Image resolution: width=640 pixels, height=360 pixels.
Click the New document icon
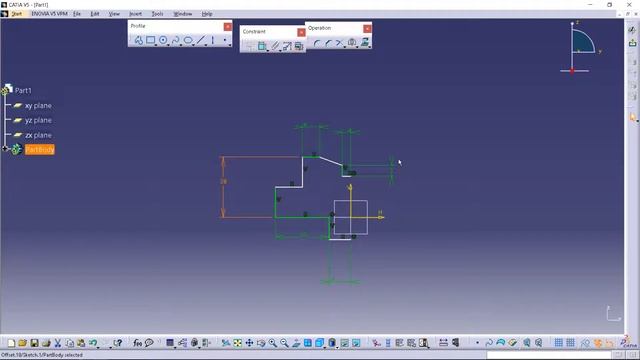tap(11, 343)
